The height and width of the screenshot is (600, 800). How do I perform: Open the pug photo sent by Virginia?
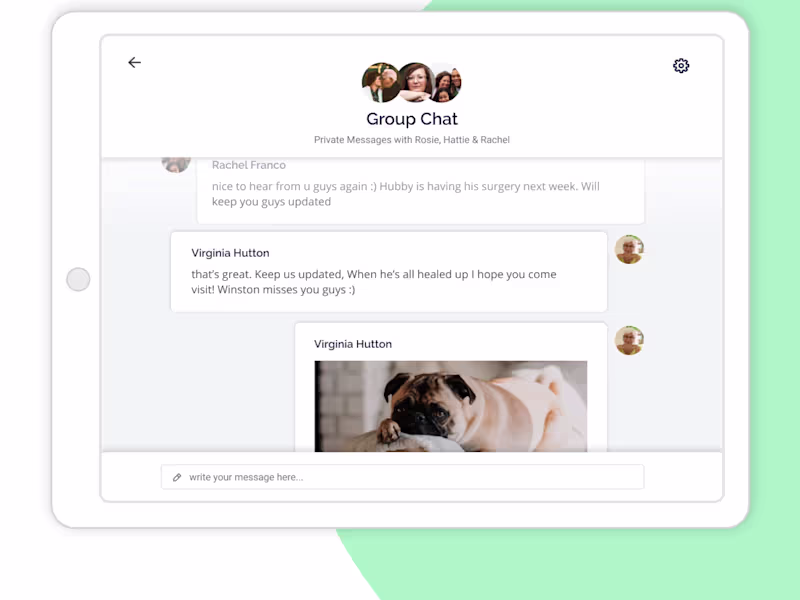451,406
